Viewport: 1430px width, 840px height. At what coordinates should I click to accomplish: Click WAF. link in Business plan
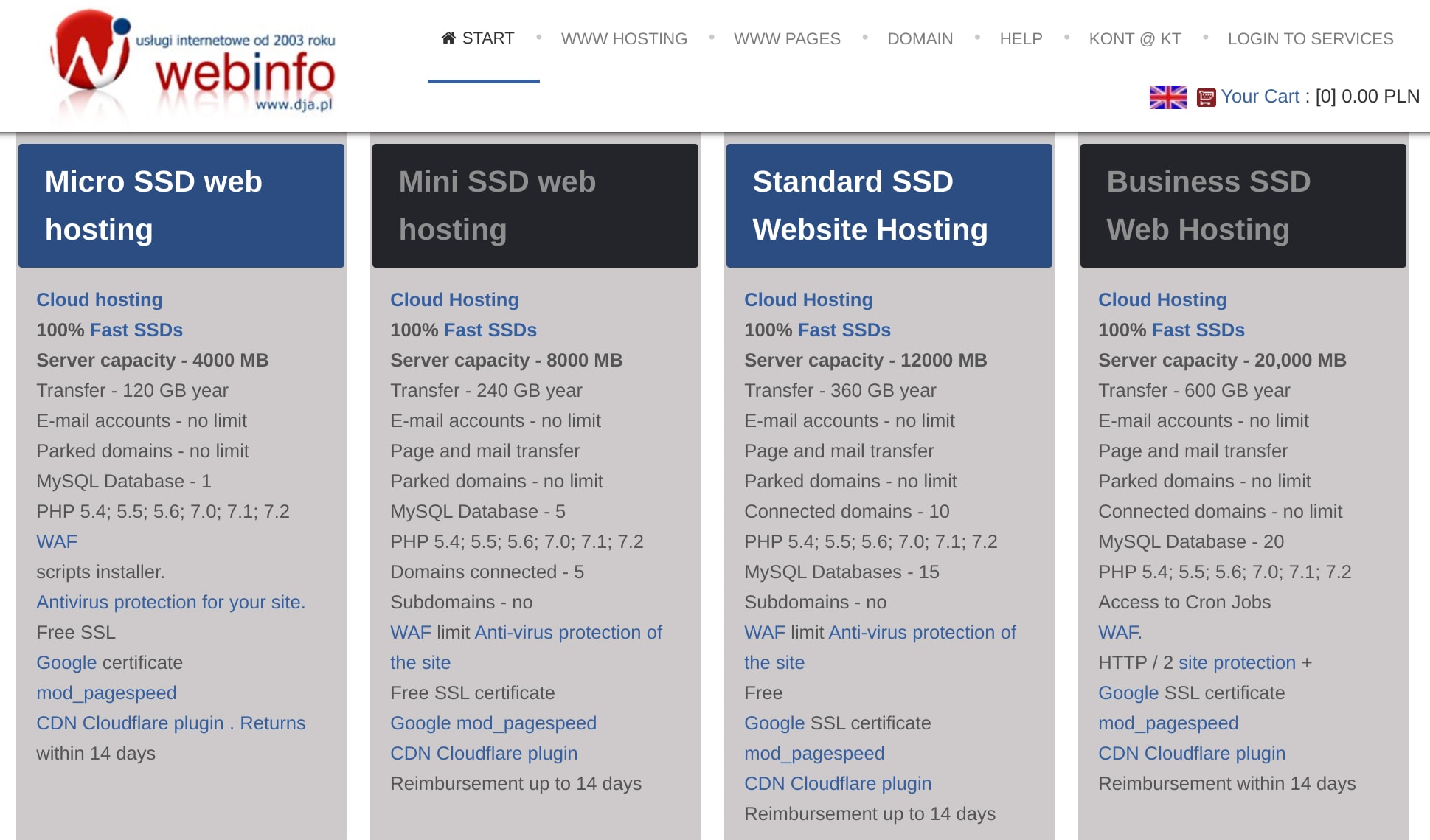(1120, 632)
